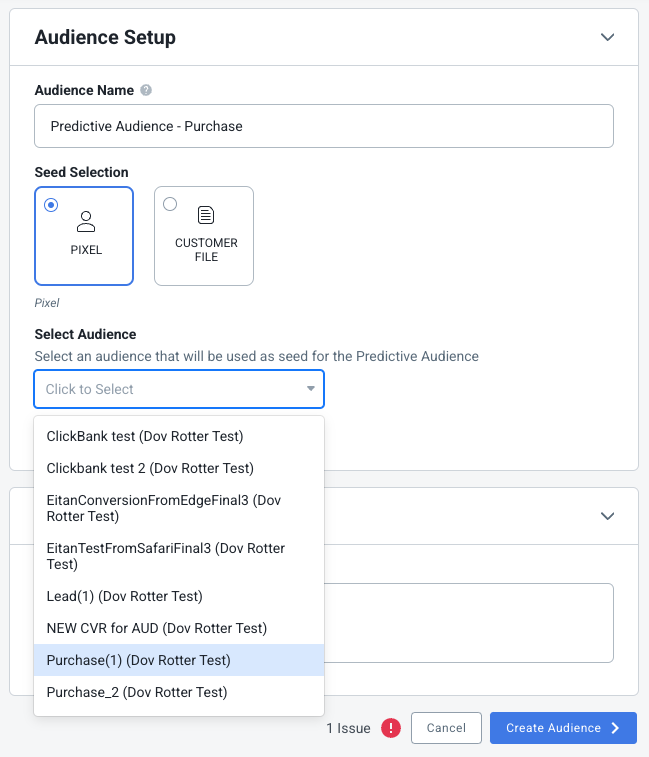Choose ClickBank test (Dov Rotter Test) option
The image size is (649, 757).
click(x=179, y=436)
